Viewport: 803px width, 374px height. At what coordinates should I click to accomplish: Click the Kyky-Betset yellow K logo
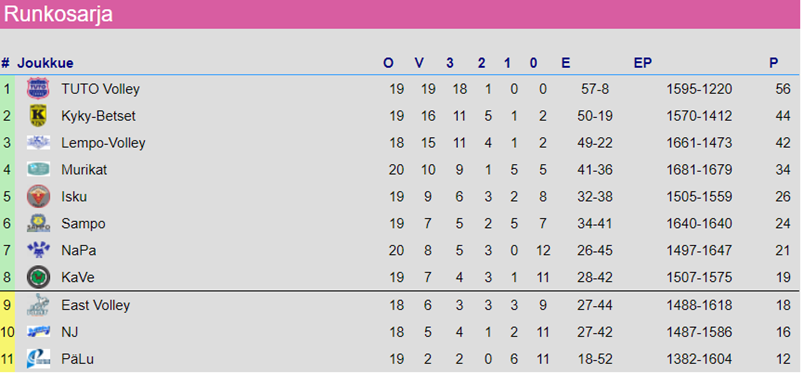pyautogui.click(x=38, y=116)
